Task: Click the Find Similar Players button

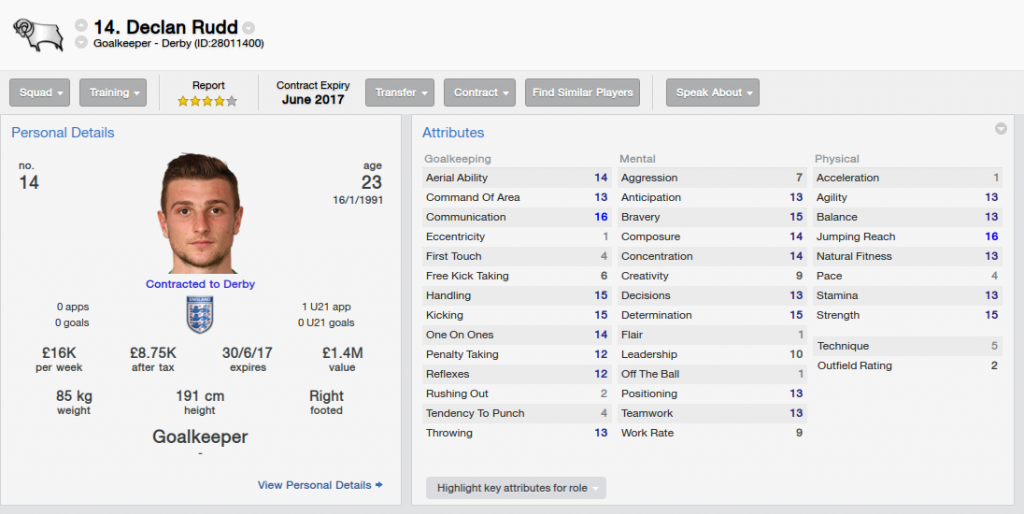Action: click(583, 93)
